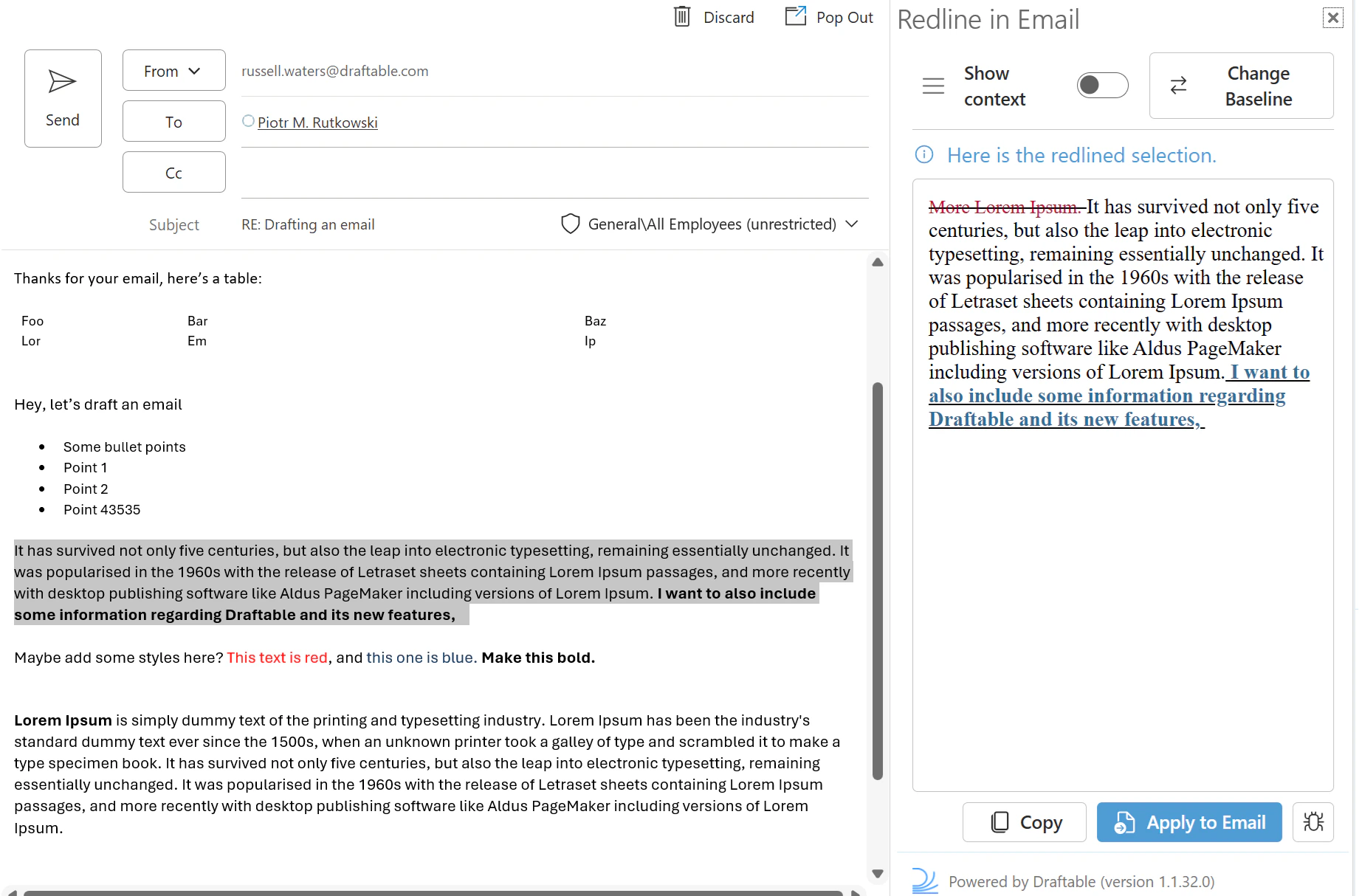This screenshot has height=896, width=1359.
Task: Click the empty Cc input field
Action: pyautogui.click(x=555, y=173)
